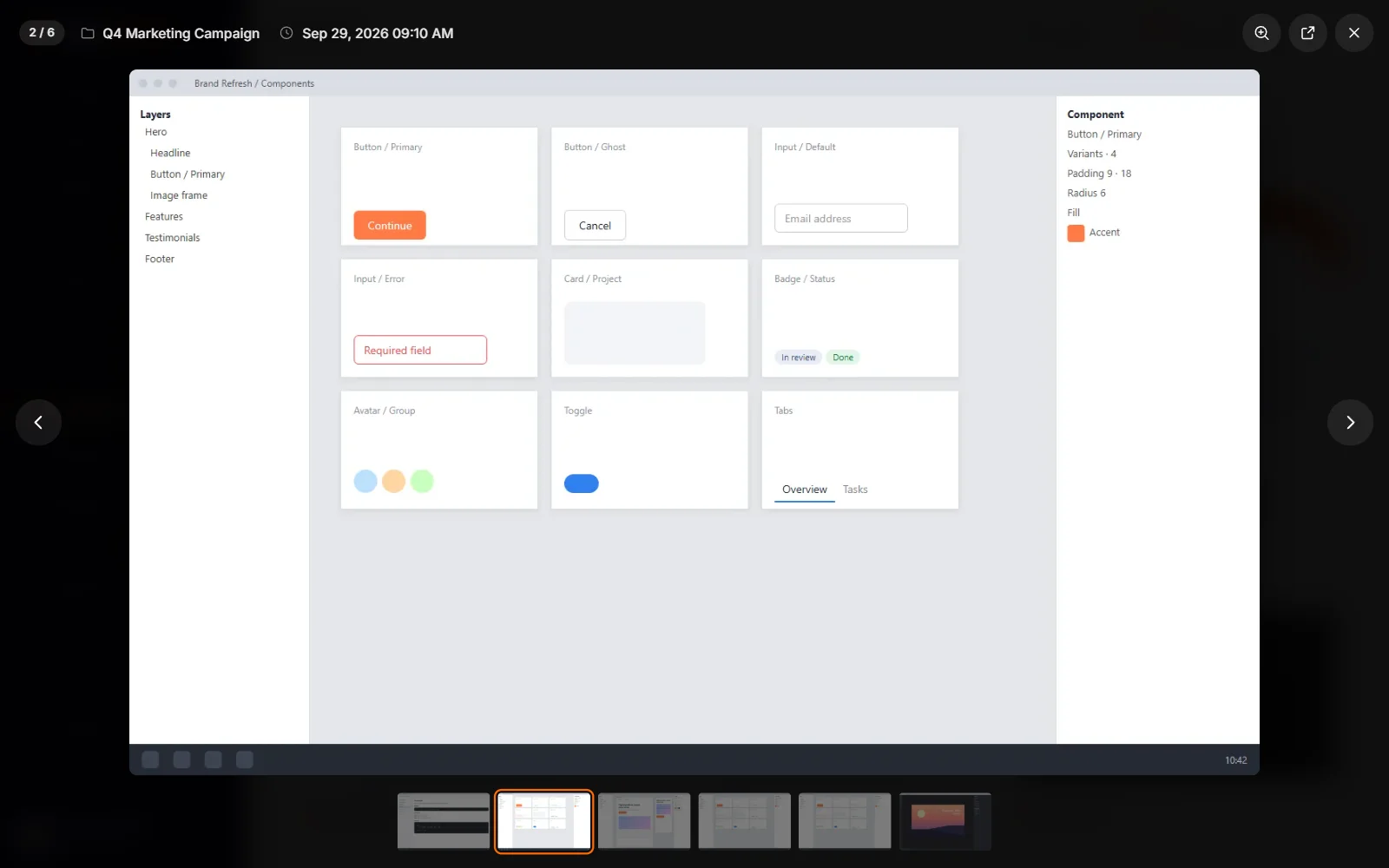Click the fourth taskbar icon in screenshot
This screenshot has height=868, width=1389.
(245, 760)
